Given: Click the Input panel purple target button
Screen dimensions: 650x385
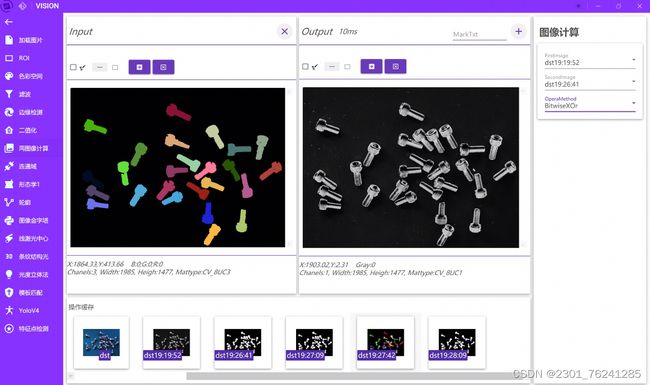Looking at the screenshot, I should click(163, 67).
